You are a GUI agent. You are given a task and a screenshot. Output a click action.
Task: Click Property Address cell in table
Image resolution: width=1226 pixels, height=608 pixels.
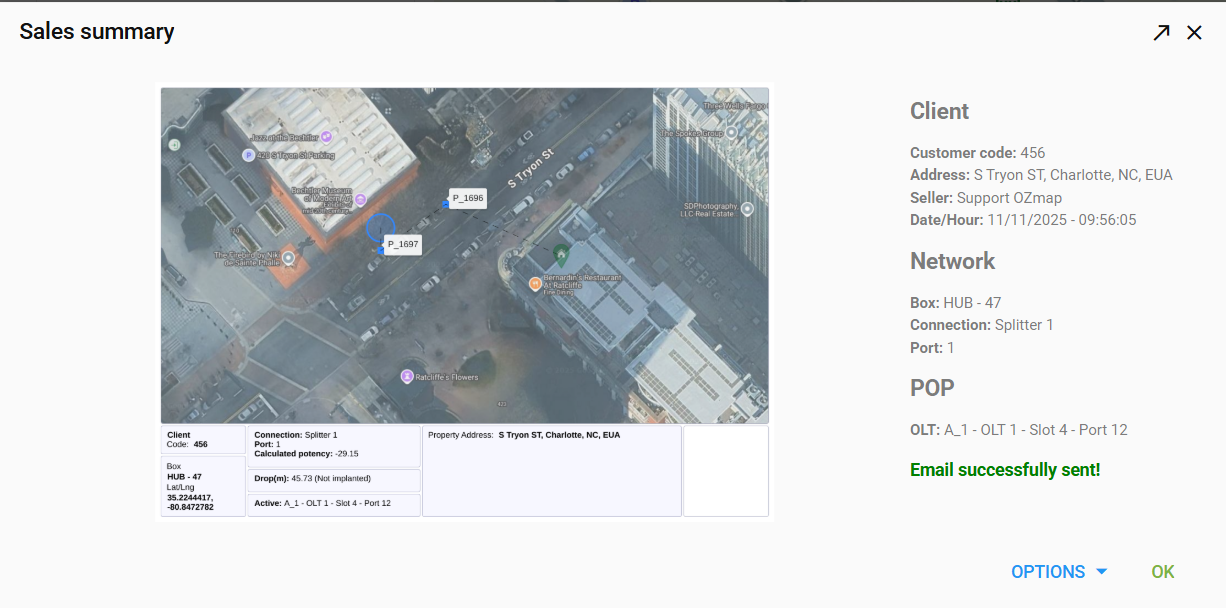pyautogui.click(x=552, y=471)
